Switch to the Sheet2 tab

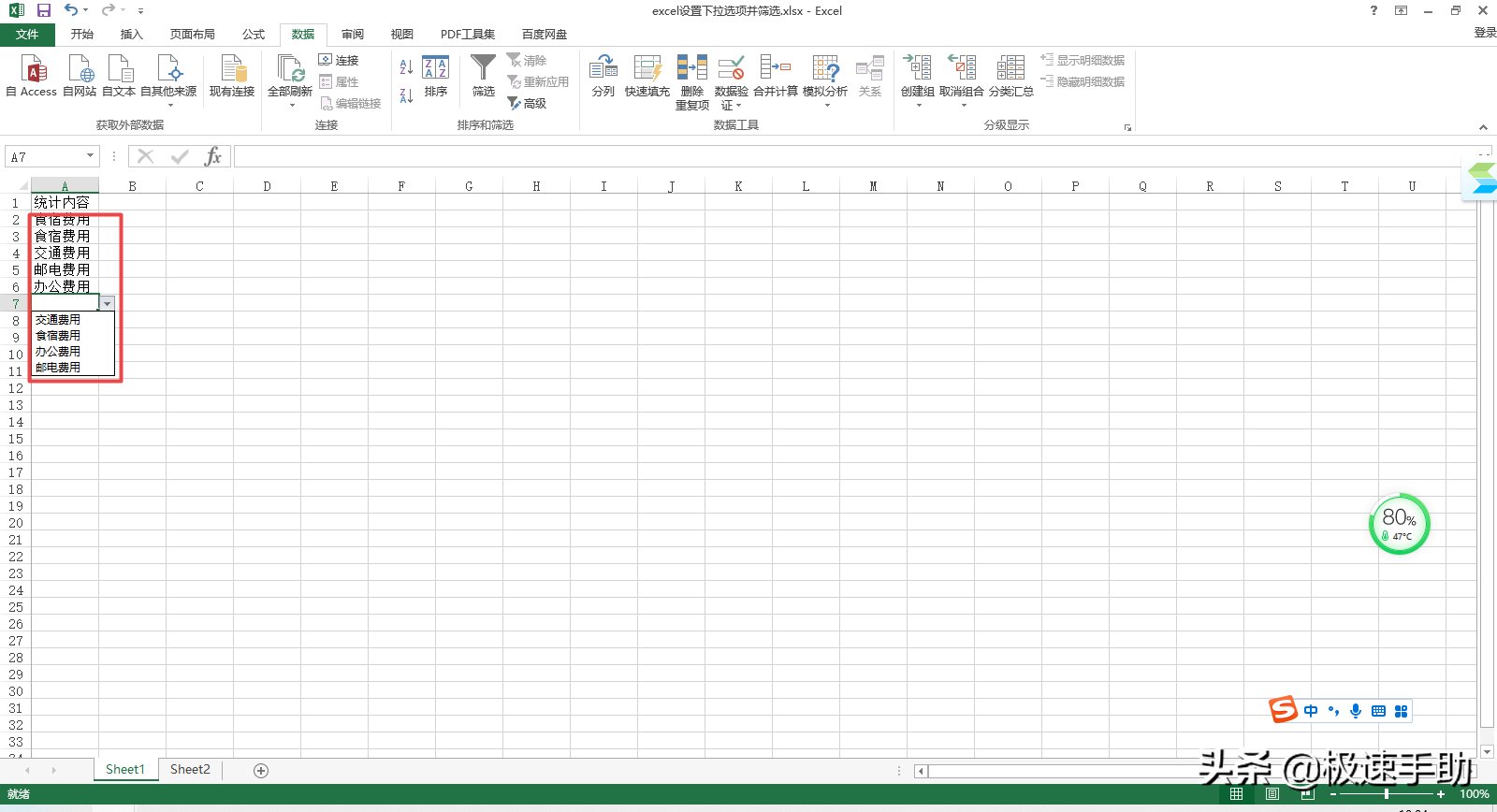[x=190, y=770]
